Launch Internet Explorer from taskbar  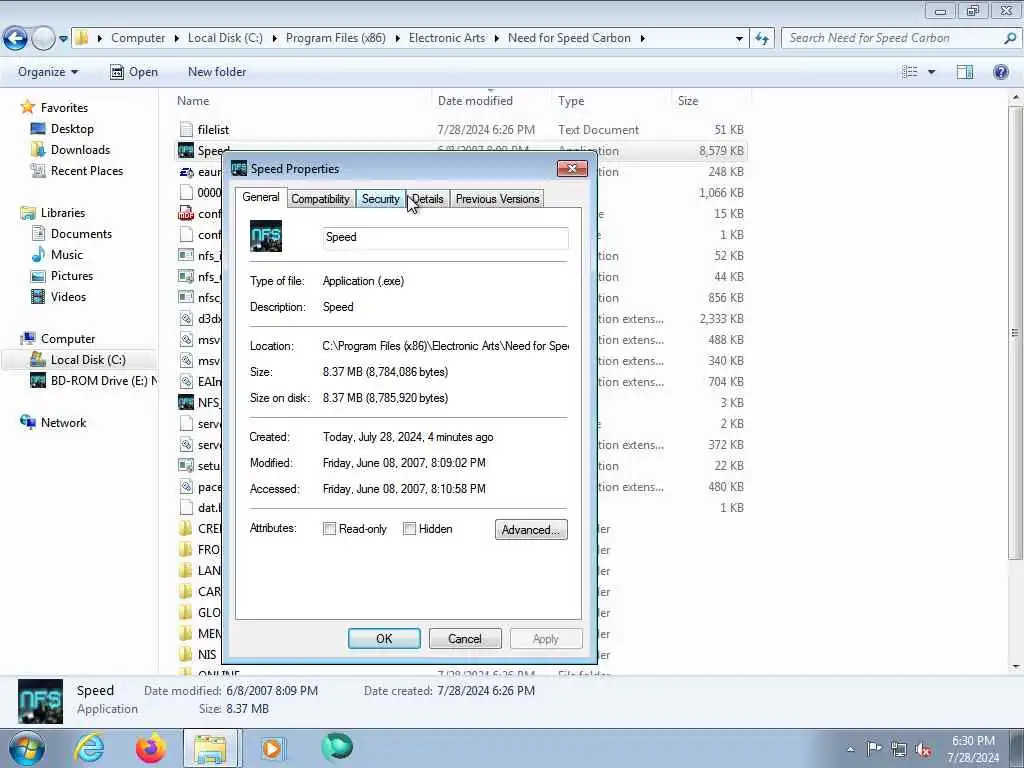(x=88, y=748)
